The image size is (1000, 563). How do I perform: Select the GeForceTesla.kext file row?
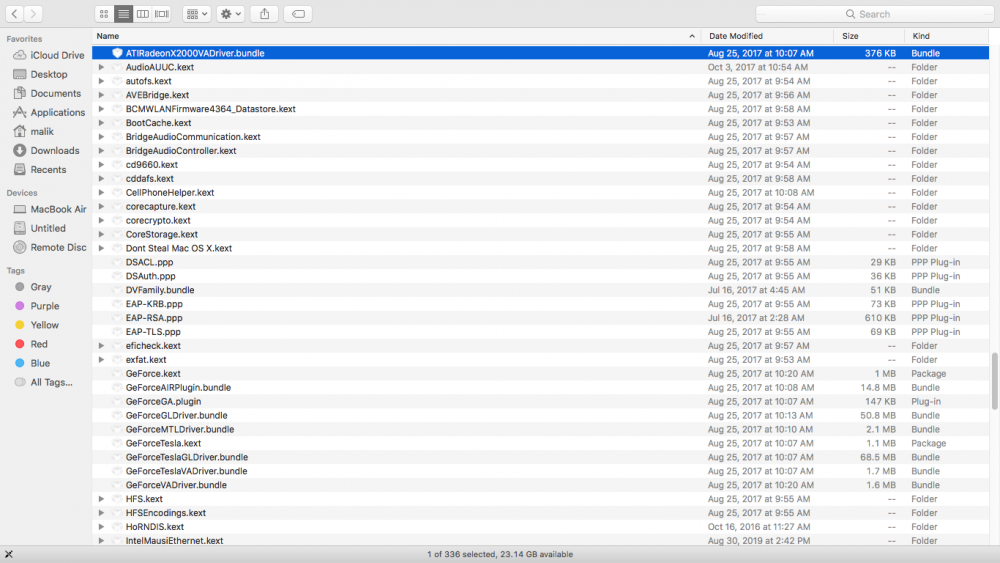click(163, 443)
